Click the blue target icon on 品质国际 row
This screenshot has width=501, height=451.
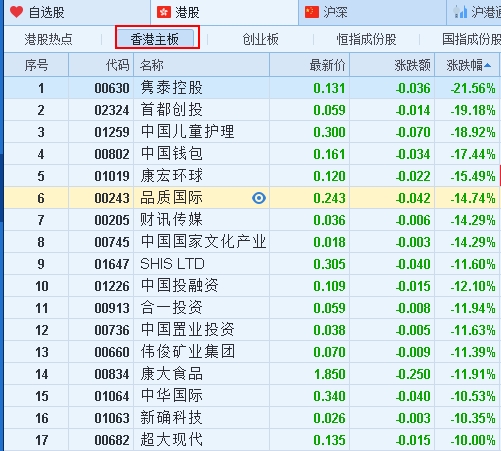pos(259,198)
